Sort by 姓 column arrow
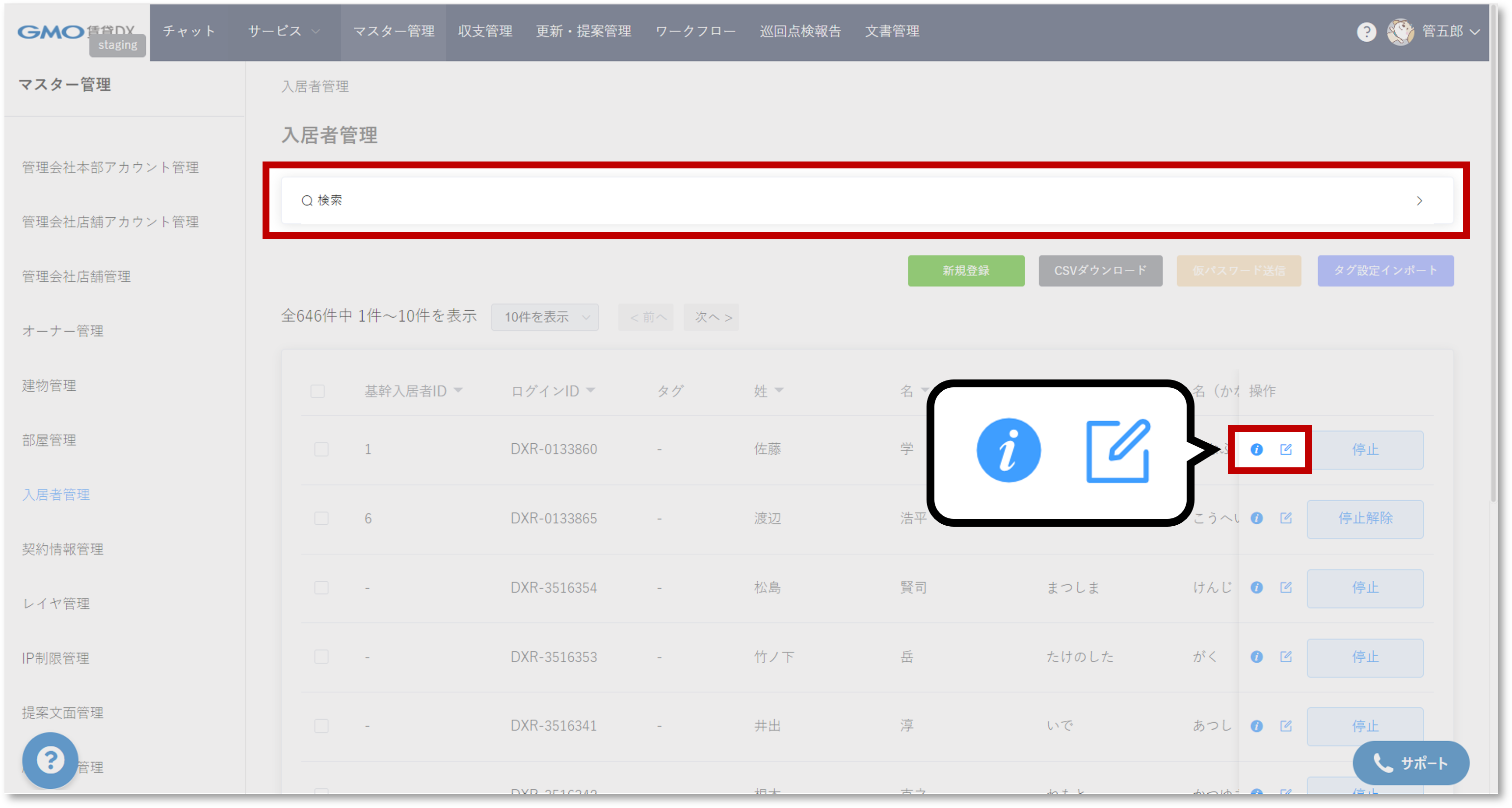1512x808 pixels. 779,390
